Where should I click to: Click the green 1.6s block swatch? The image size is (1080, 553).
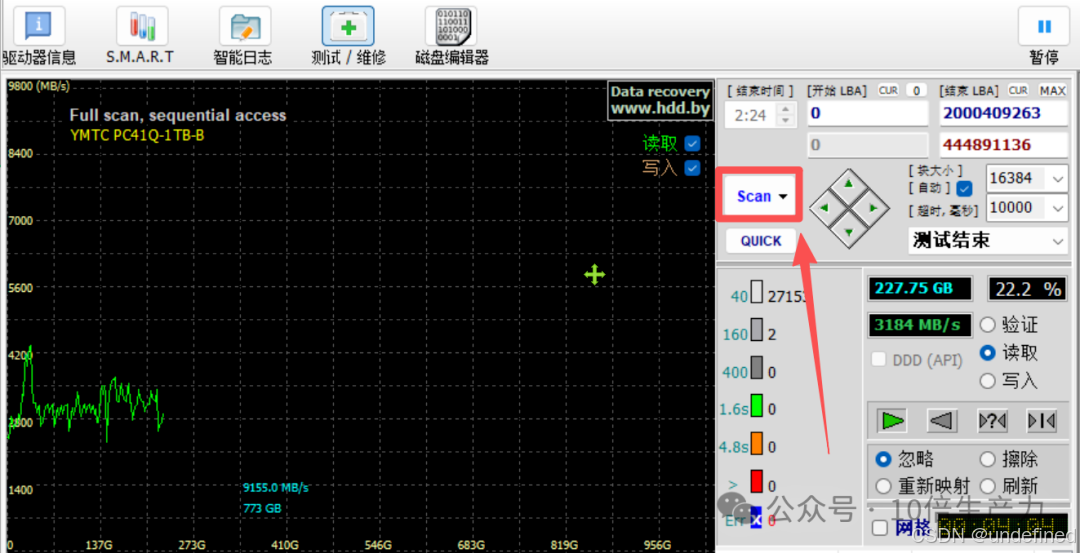click(x=757, y=405)
